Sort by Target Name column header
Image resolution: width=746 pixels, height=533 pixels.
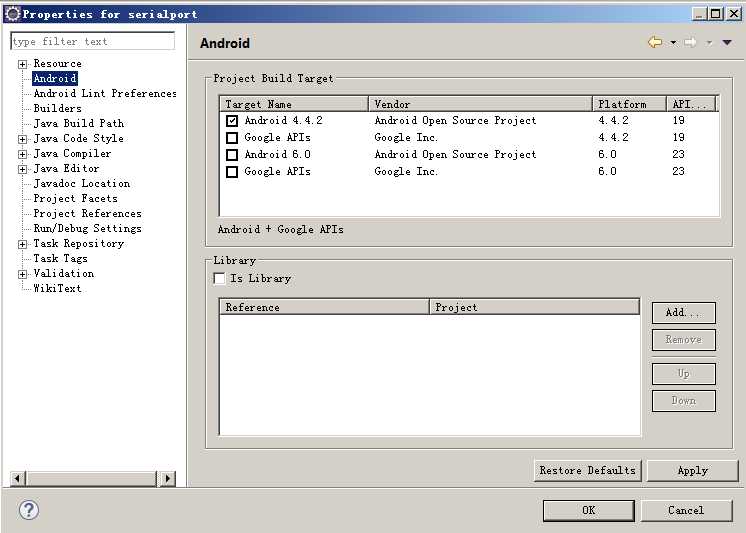[x=294, y=104]
